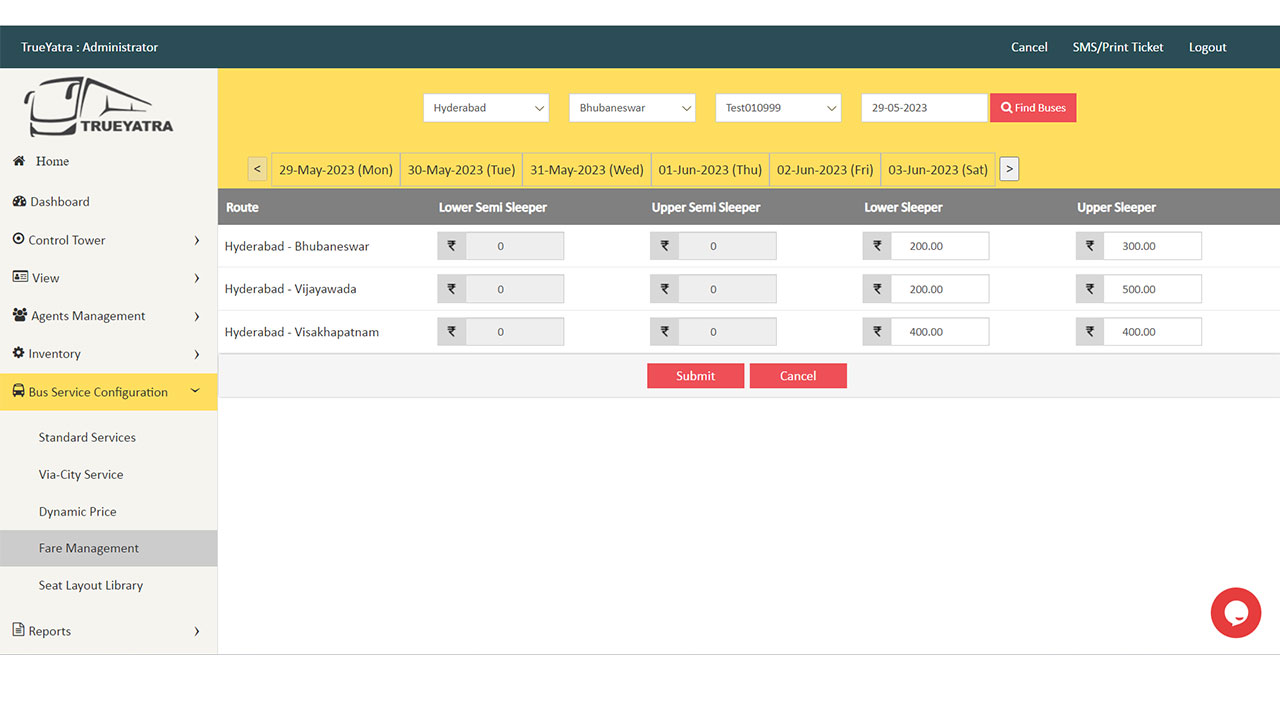Click the TrueYatra bus logo
Image resolution: width=1280 pixels, height=720 pixels.
[x=99, y=108]
